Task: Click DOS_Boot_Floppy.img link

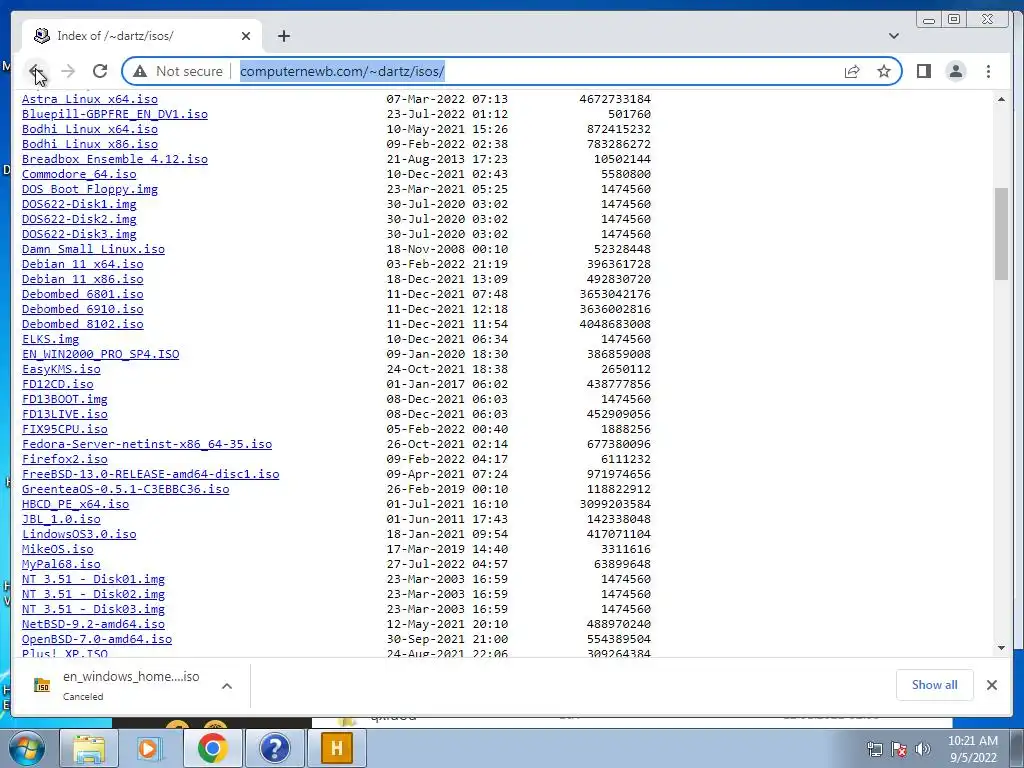Action: (x=89, y=189)
